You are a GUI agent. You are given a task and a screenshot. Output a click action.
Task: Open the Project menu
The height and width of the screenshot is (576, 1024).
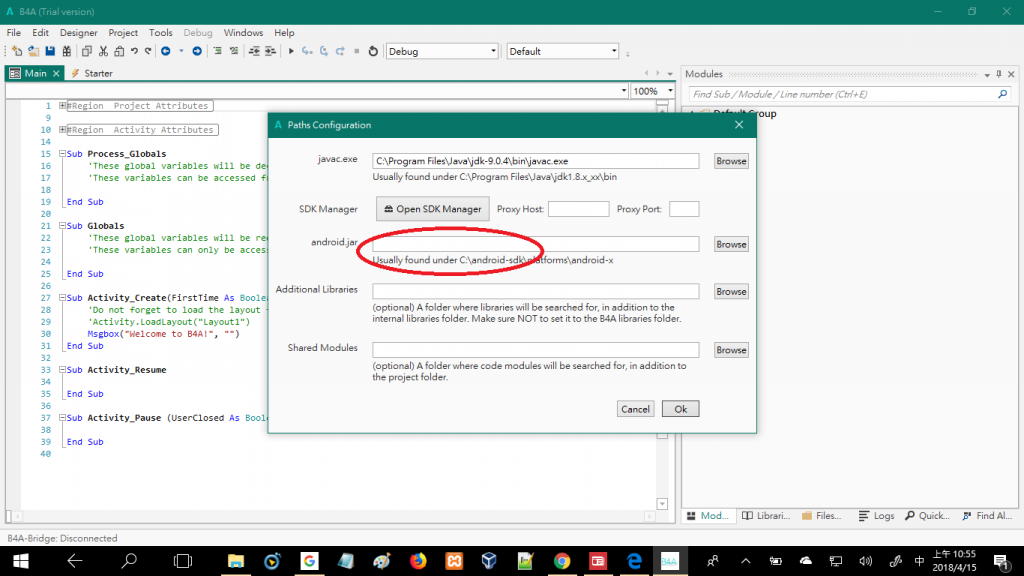(123, 33)
